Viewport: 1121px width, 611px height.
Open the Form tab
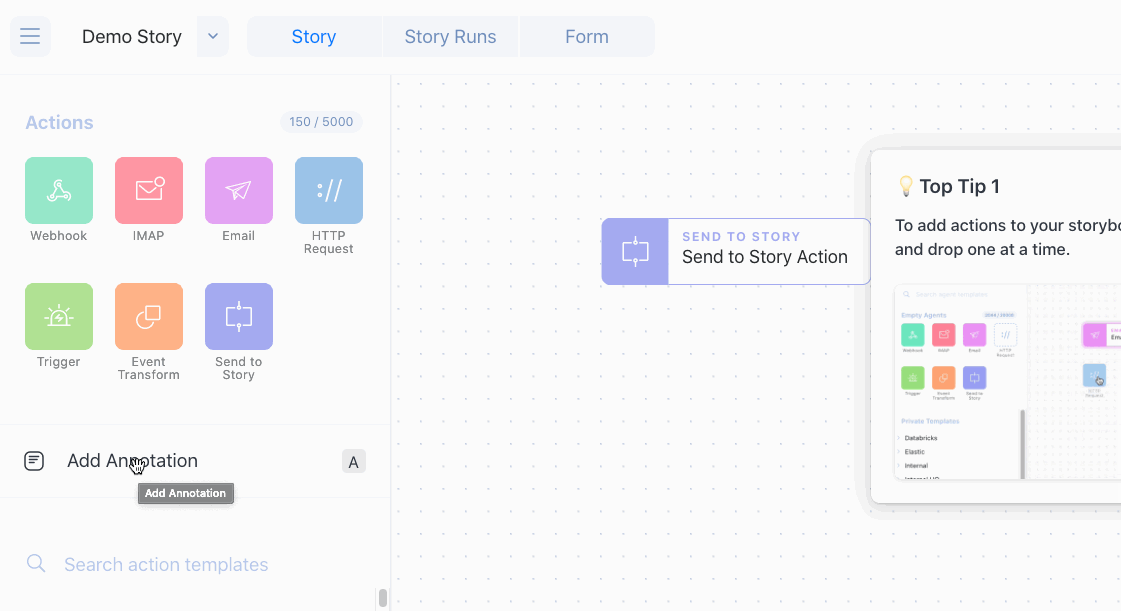pyautogui.click(x=587, y=37)
